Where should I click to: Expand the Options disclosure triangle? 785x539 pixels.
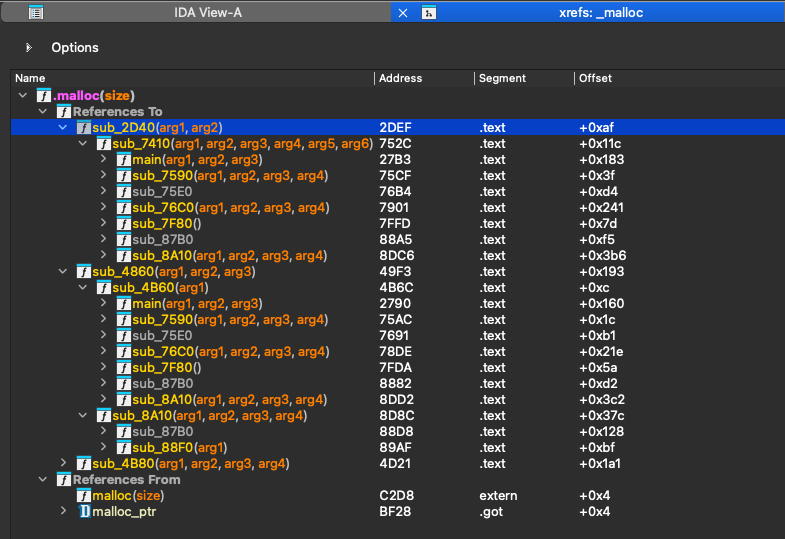coord(29,47)
